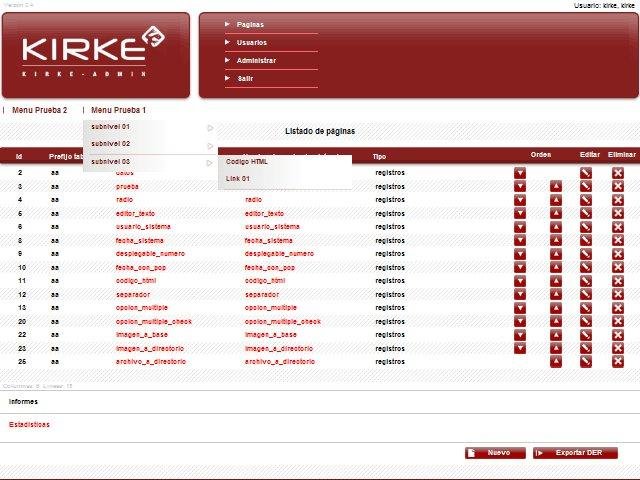Select the Informes section label
This screenshot has height=480, width=640.
pyautogui.click(x=23, y=402)
